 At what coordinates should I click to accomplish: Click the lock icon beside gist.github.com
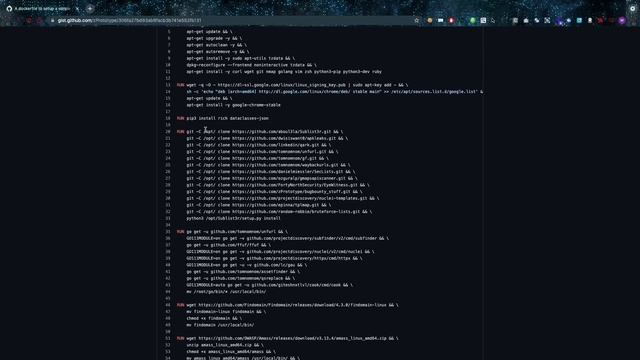coord(52,20)
